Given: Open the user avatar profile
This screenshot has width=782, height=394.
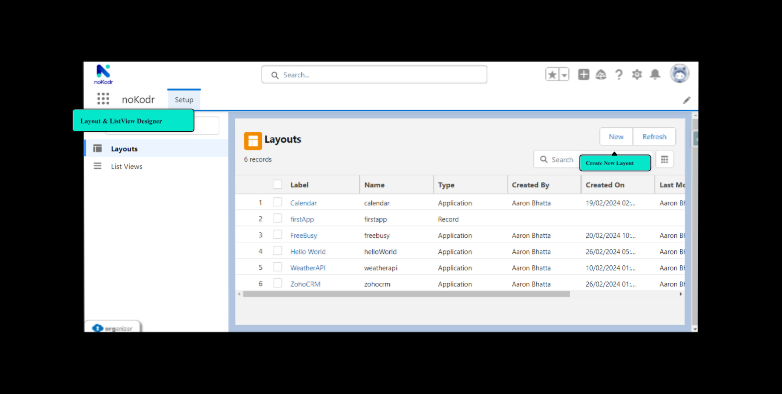Looking at the screenshot, I should [680, 74].
